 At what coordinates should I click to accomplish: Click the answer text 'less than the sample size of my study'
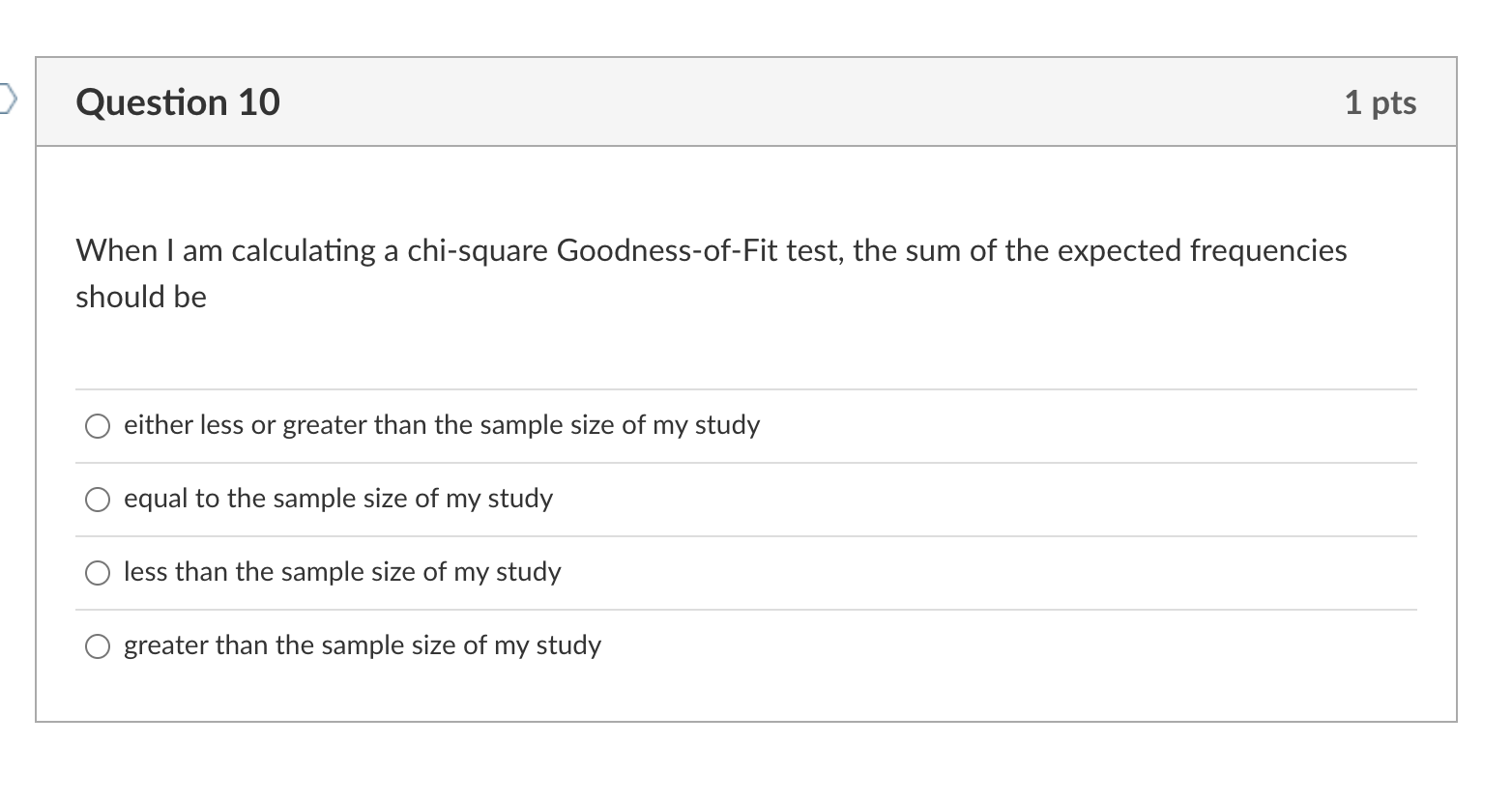point(341,572)
